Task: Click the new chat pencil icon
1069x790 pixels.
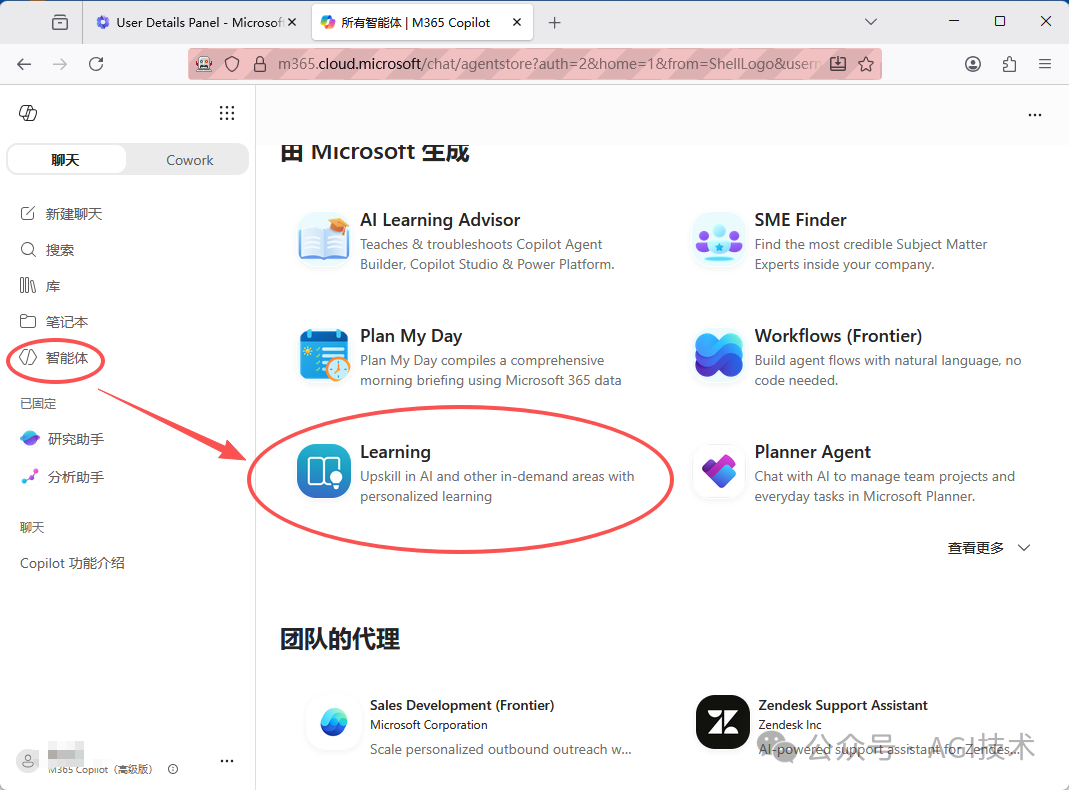Action: pos(27,213)
